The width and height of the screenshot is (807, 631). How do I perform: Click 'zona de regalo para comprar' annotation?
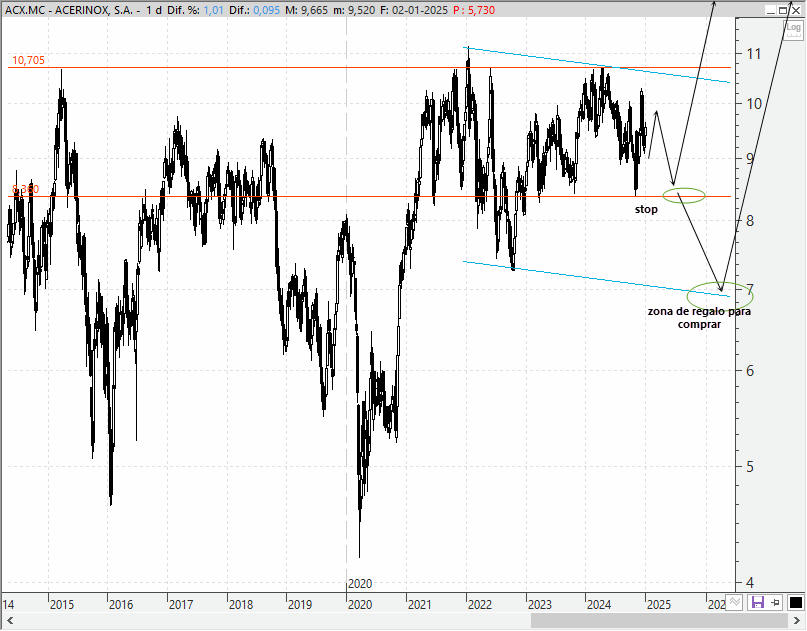699,318
